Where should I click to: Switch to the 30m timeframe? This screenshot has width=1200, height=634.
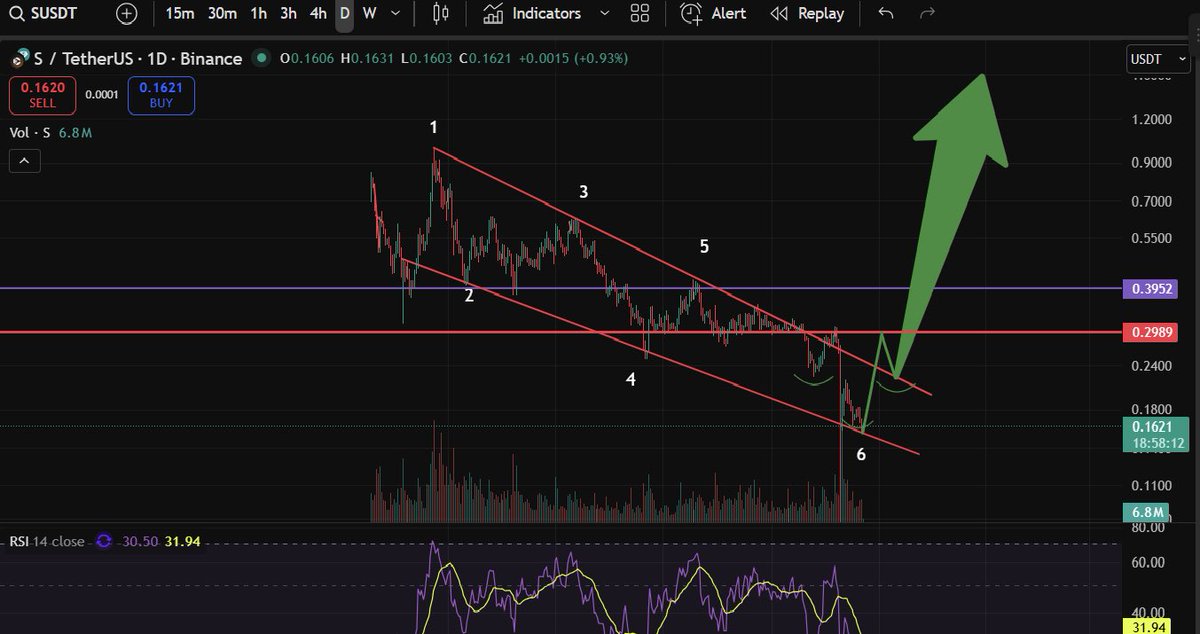222,14
